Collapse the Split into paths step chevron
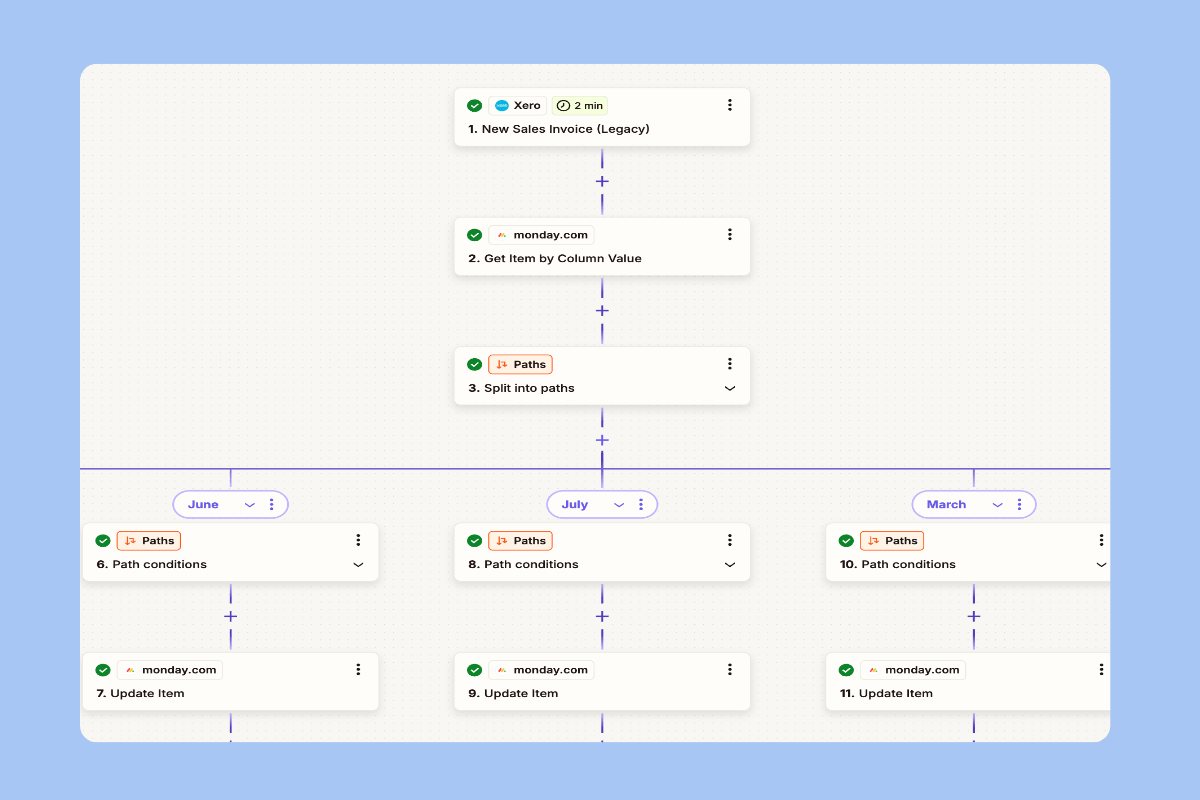This screenshot has height=800, width=1200. pyautogui.click(x=730, y=389)
